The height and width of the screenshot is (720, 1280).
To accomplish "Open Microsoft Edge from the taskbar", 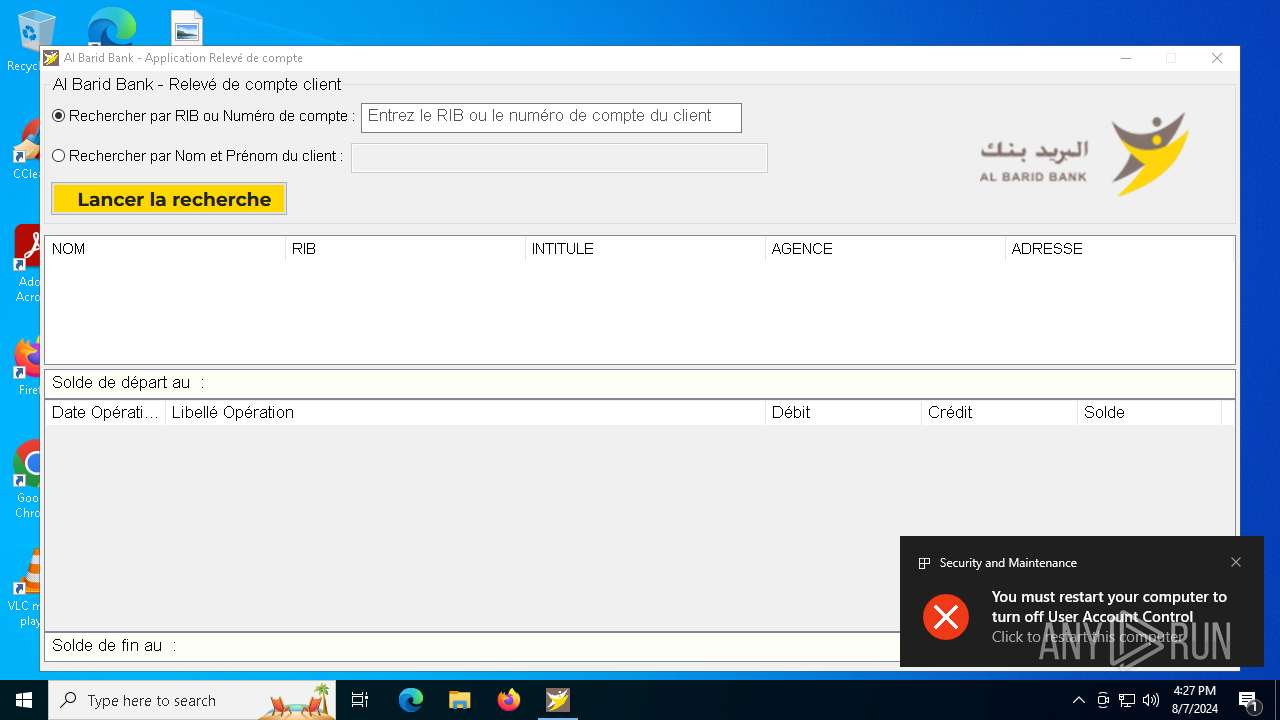I will pos(411,700).
